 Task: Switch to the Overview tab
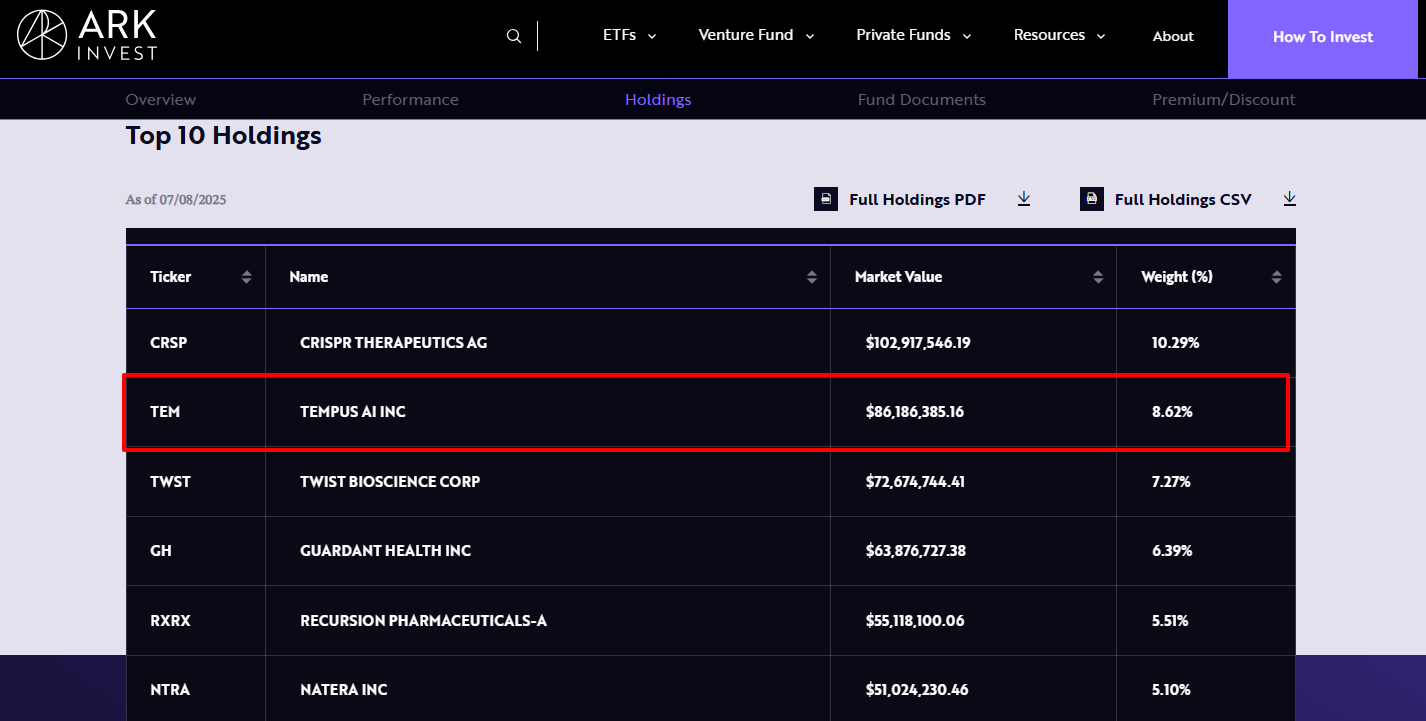pyautogui.click(x=161, y=100)
